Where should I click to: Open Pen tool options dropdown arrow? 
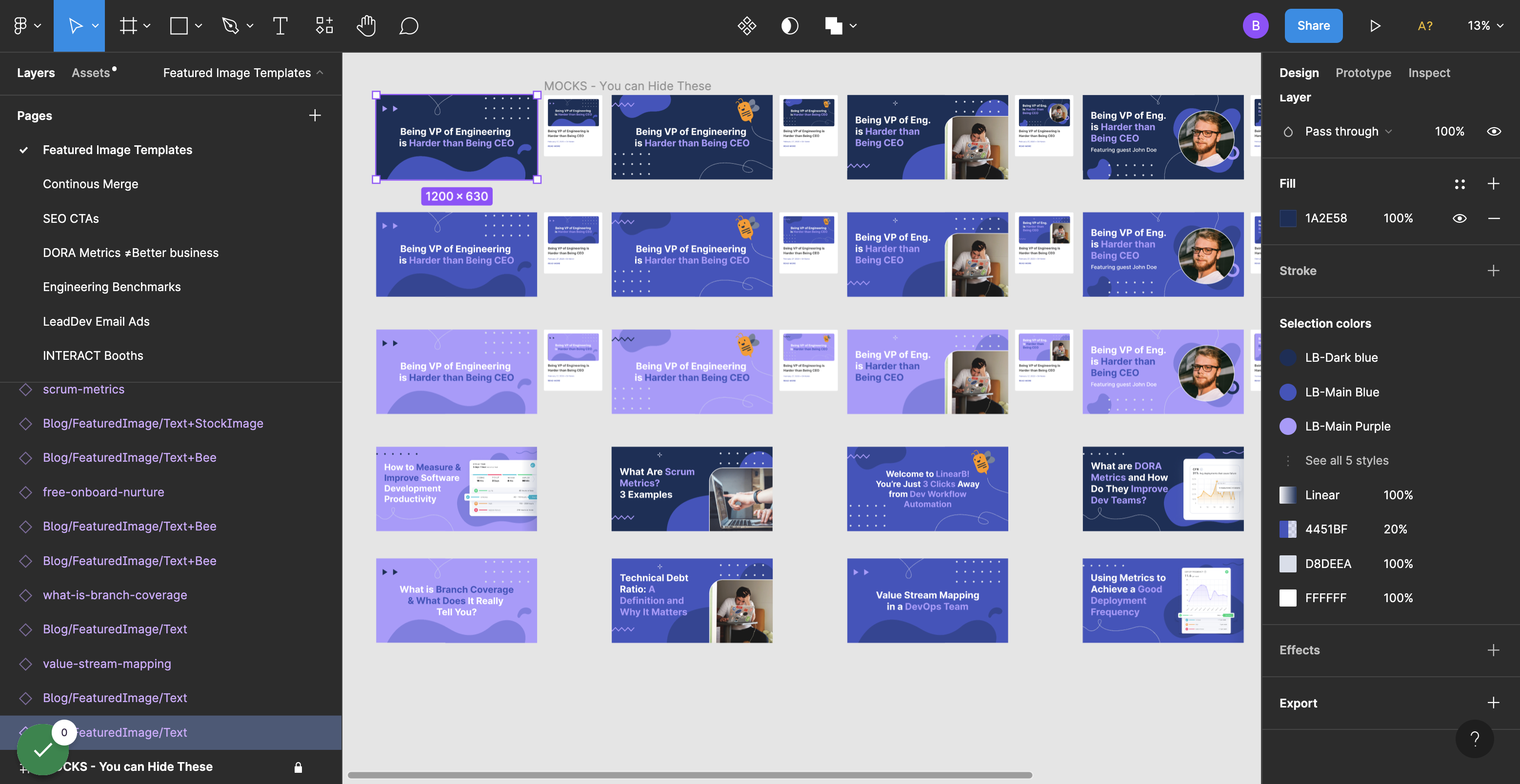(250, 26)
